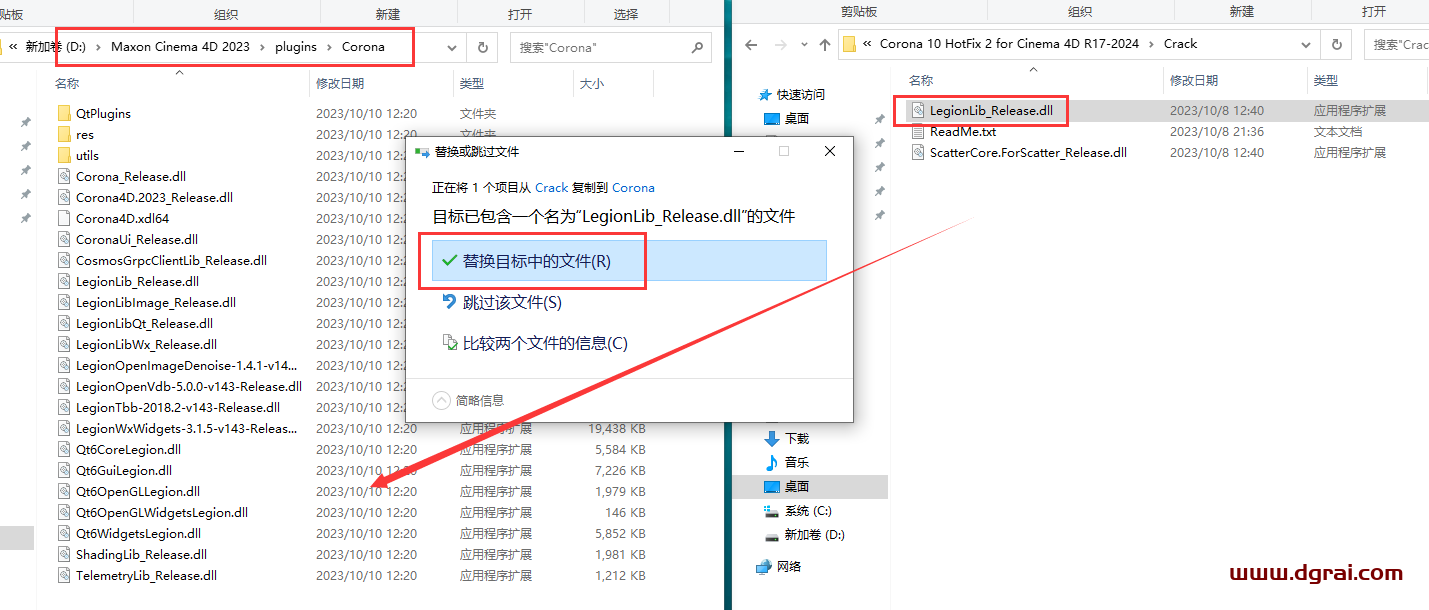Select Corona4D.xdl64 file icon
This screenshot has width=1429, height=610.
[64, 218]
